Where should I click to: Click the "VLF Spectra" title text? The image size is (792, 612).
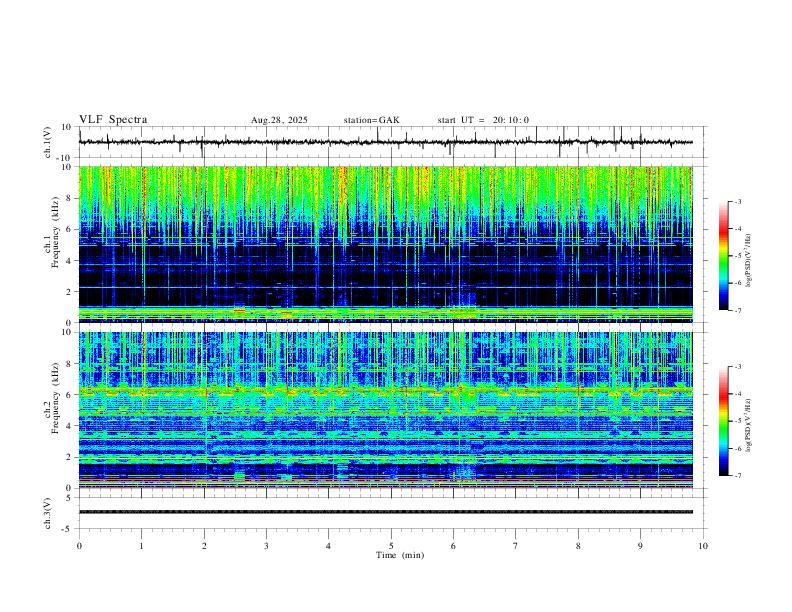pyautogui.click(x=113, y=120)
